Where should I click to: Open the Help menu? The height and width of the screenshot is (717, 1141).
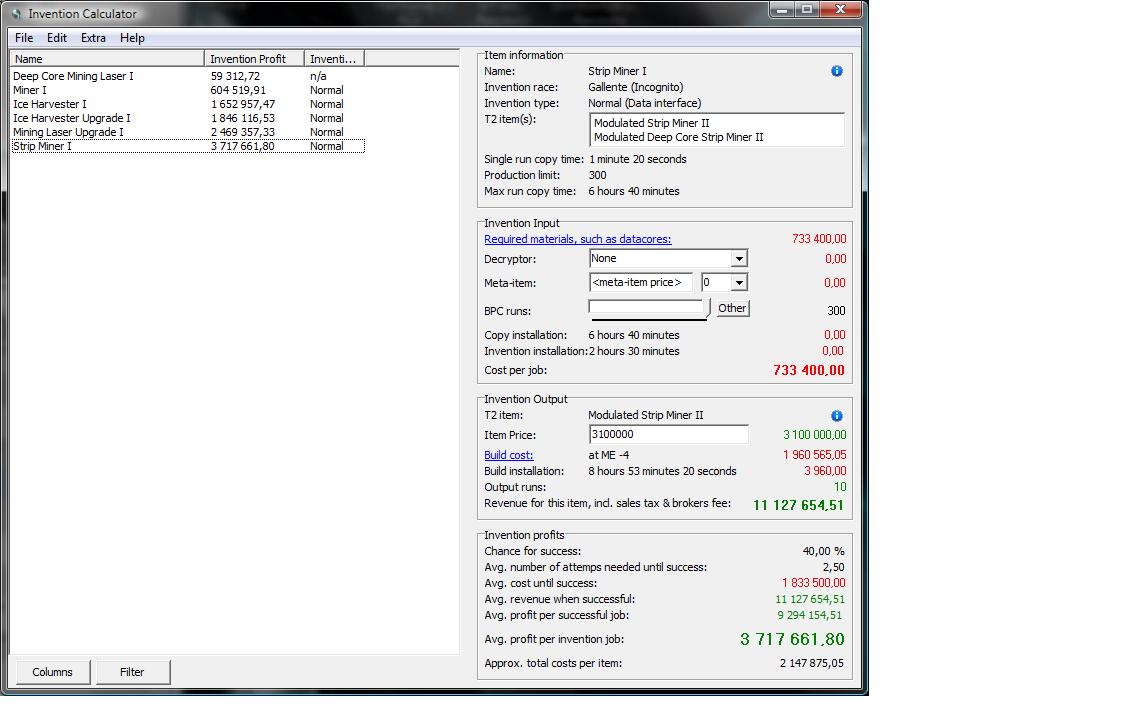(x=132, y=38)
